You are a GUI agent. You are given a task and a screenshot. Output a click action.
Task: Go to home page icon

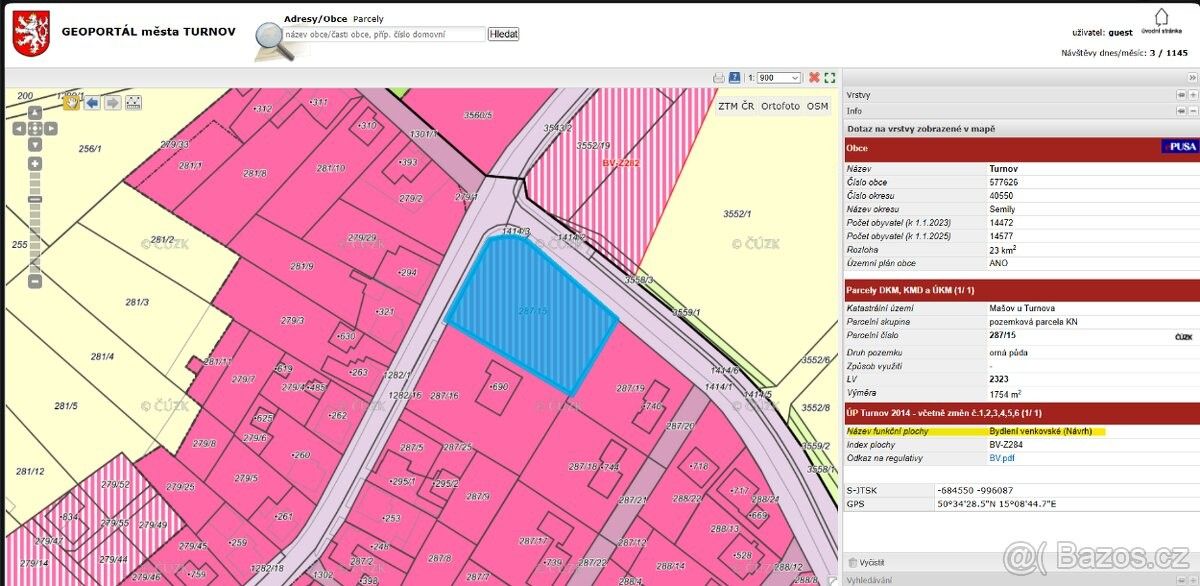tap(1161, 17)
